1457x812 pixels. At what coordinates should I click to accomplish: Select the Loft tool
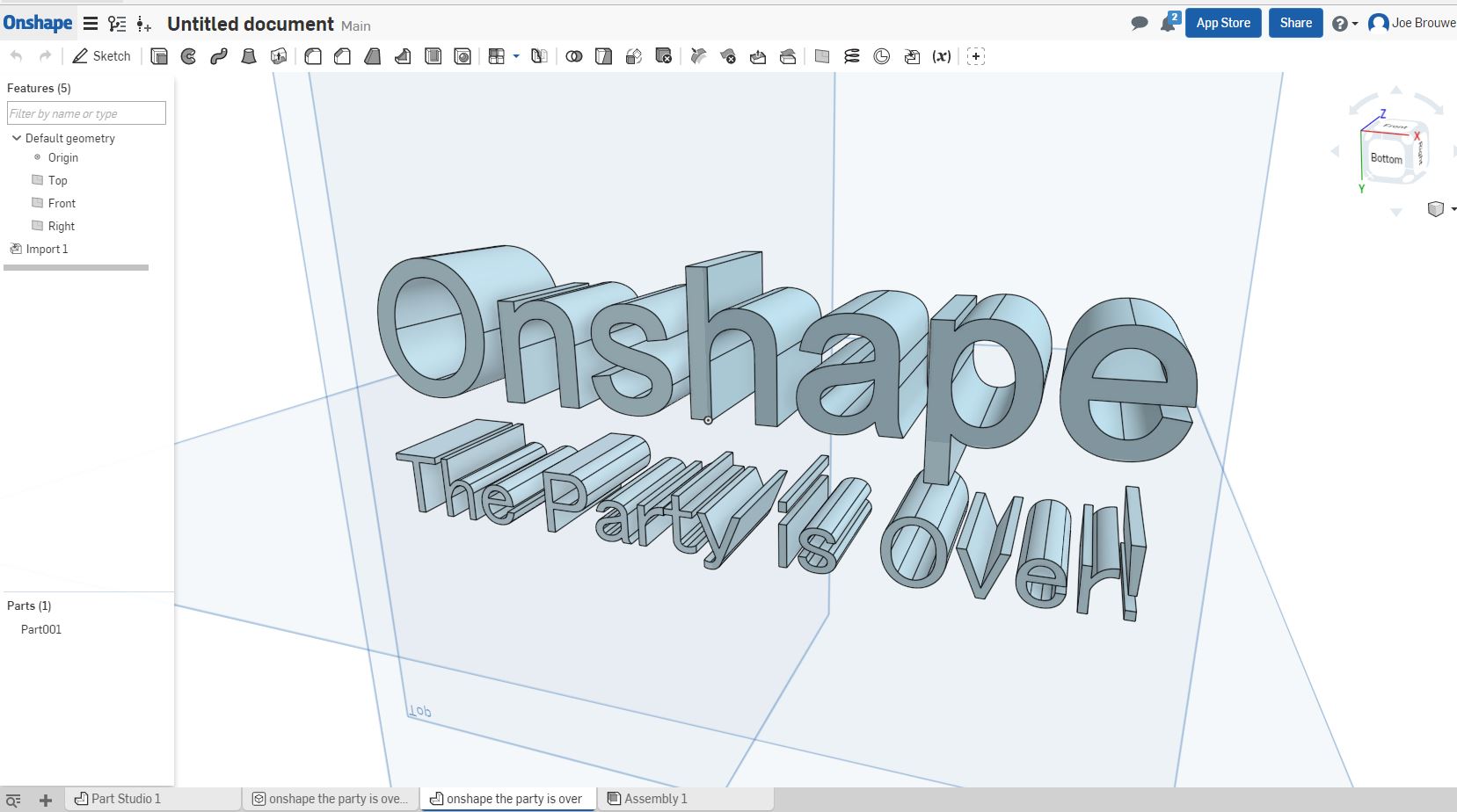coord(249,56)
